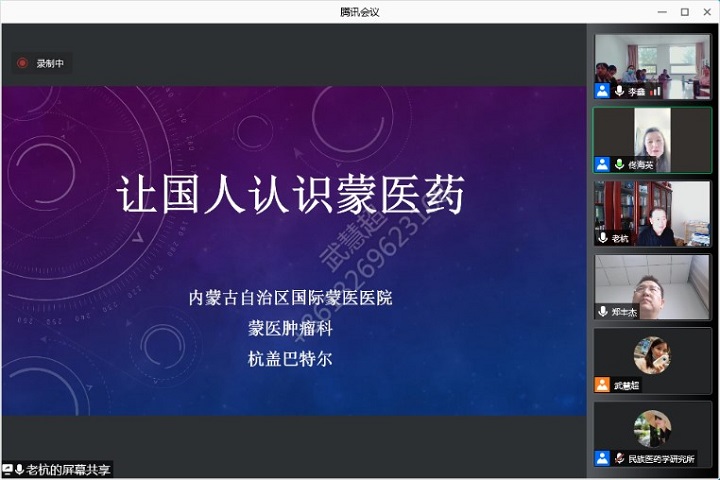Click the muted microphone icon of 民族医药学研究所
The width and height of the screenshot is (720, 480).
tap(619, 458)
